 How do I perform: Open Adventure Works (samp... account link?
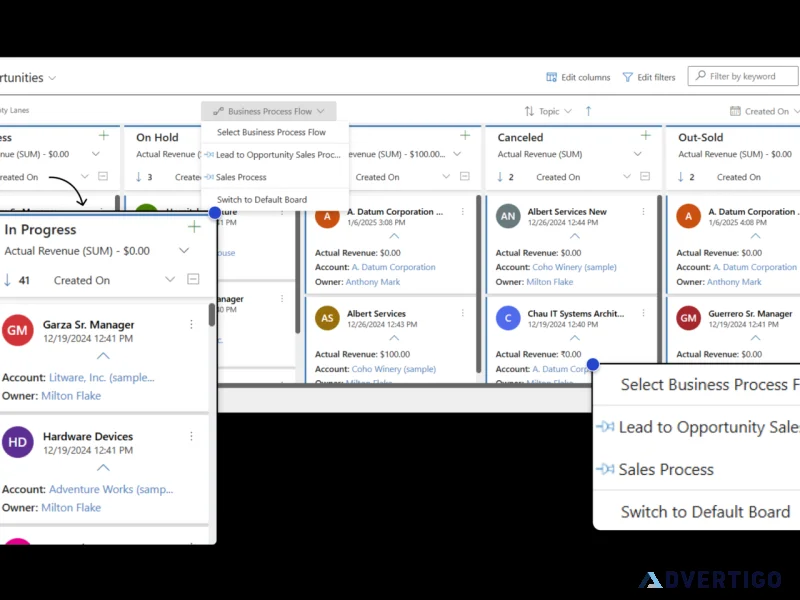(x=111, y=489)
